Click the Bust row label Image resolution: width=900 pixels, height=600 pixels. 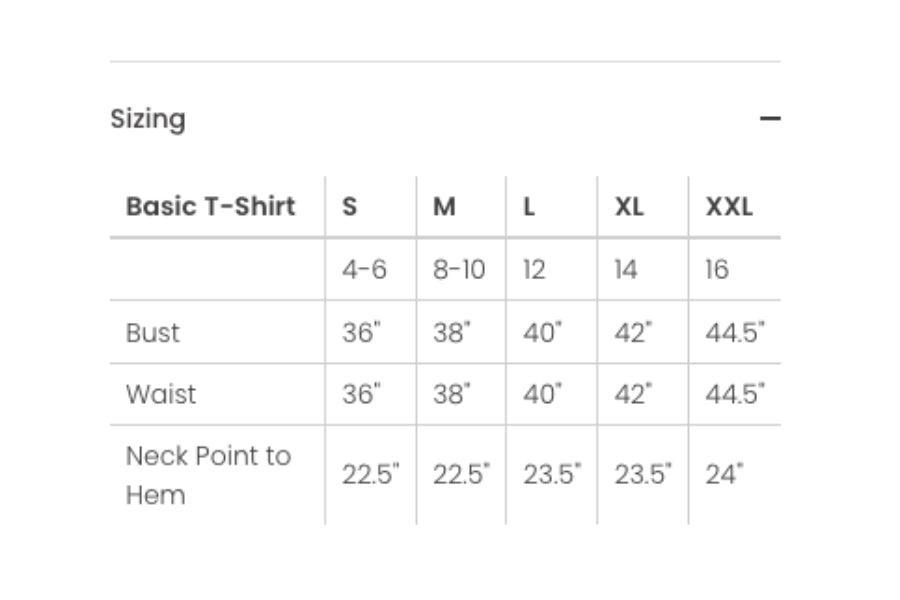click(153, 333)
